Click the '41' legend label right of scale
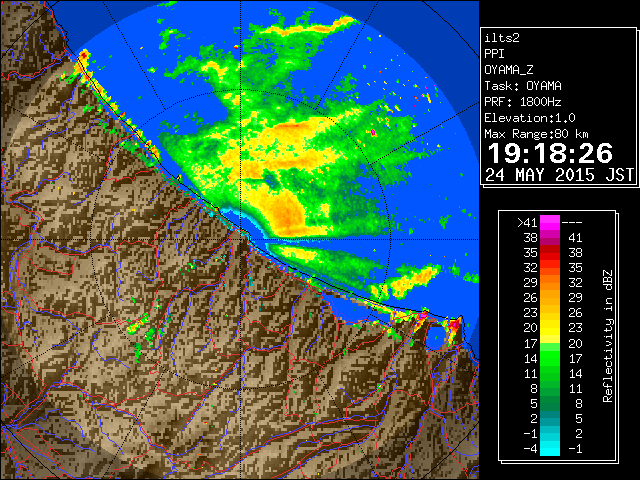The image size is (640, 480). (575, 238)
